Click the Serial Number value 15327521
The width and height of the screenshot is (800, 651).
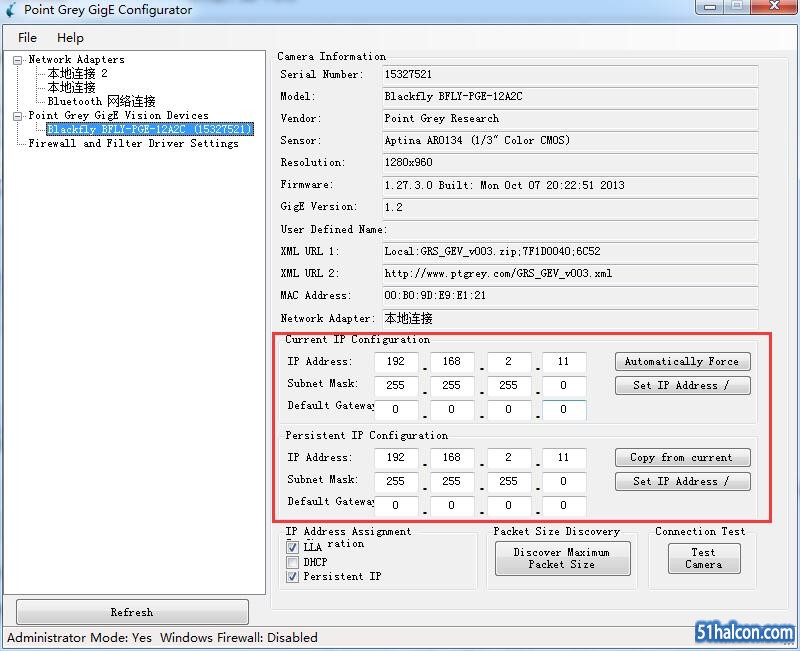pos(570,74)
